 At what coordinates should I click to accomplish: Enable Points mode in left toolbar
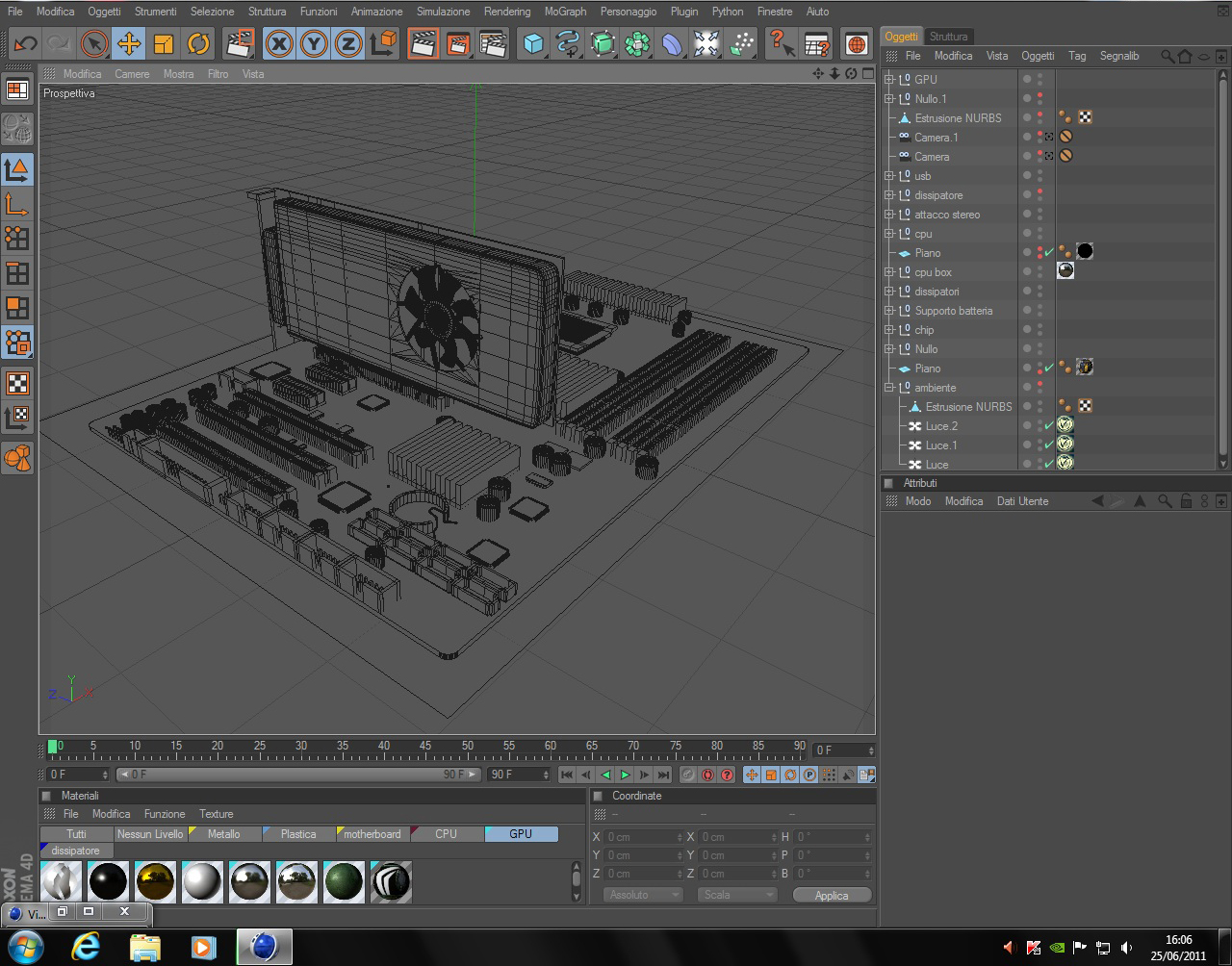(x=17, y=238)
